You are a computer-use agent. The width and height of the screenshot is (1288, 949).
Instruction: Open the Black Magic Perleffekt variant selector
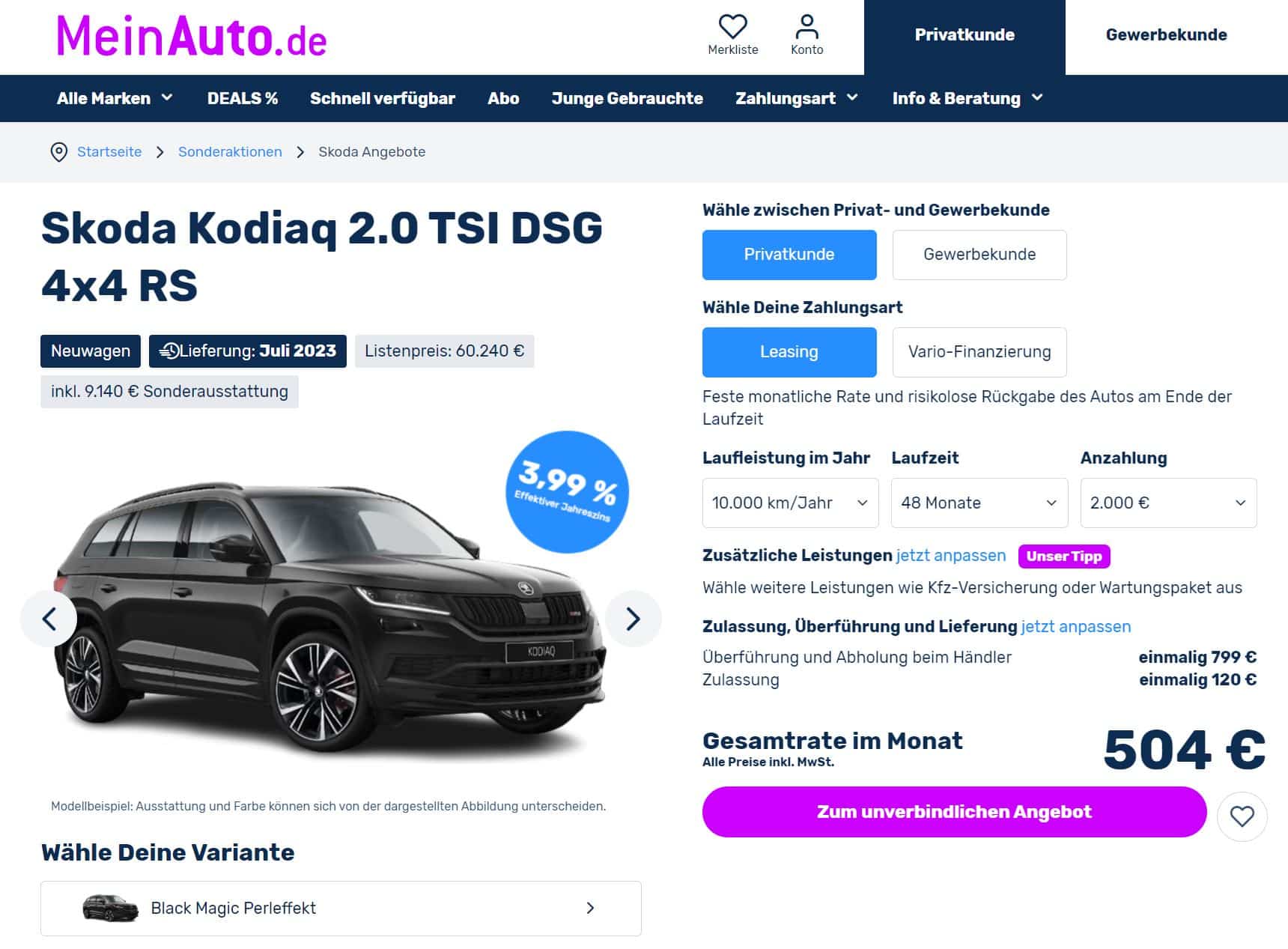pyautogui.click(x=341, y=909)
